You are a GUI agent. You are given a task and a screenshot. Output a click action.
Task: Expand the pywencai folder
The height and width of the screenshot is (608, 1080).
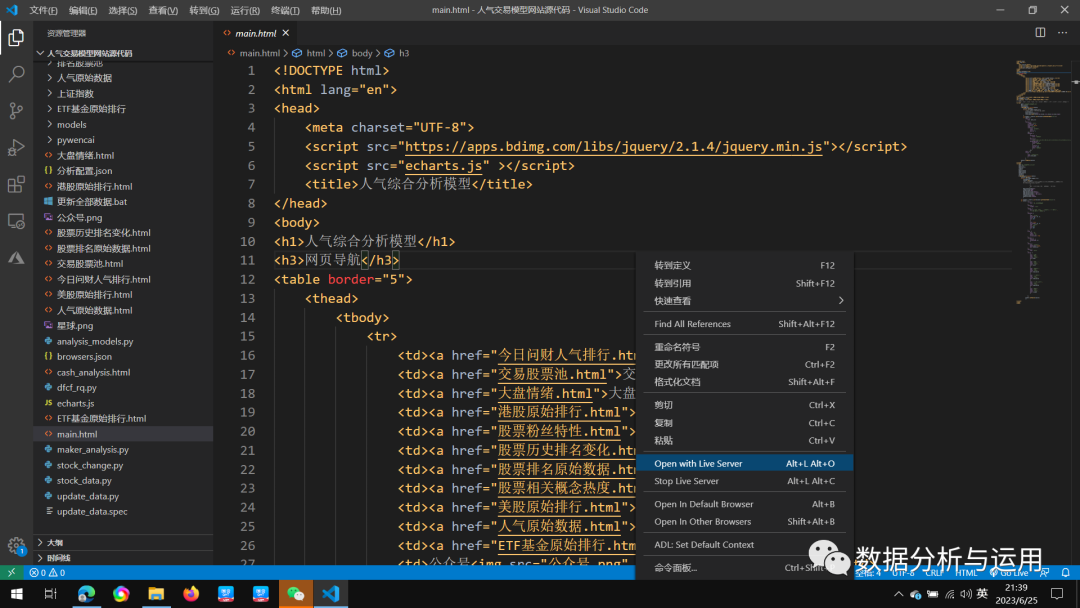(x=76, y=140)
